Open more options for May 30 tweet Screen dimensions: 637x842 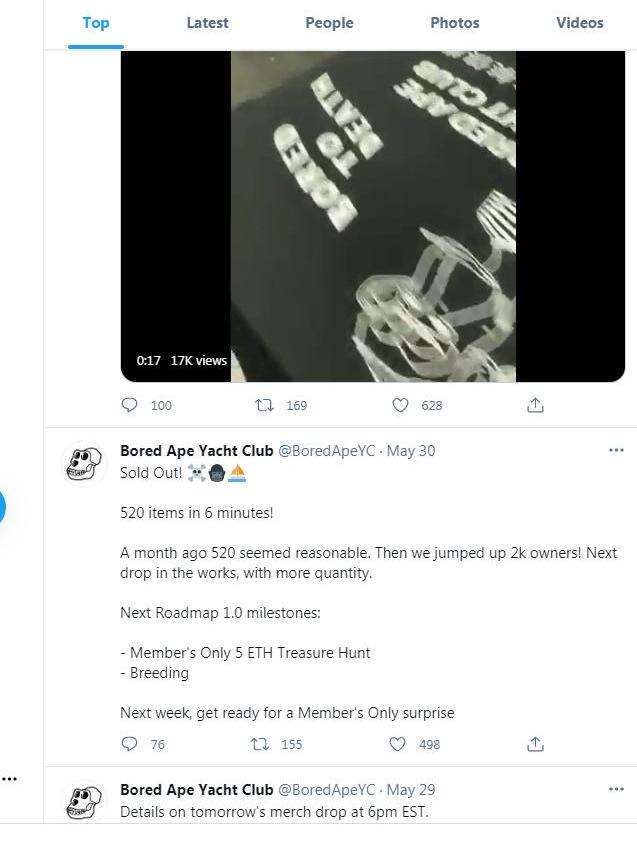coord(616,450)
